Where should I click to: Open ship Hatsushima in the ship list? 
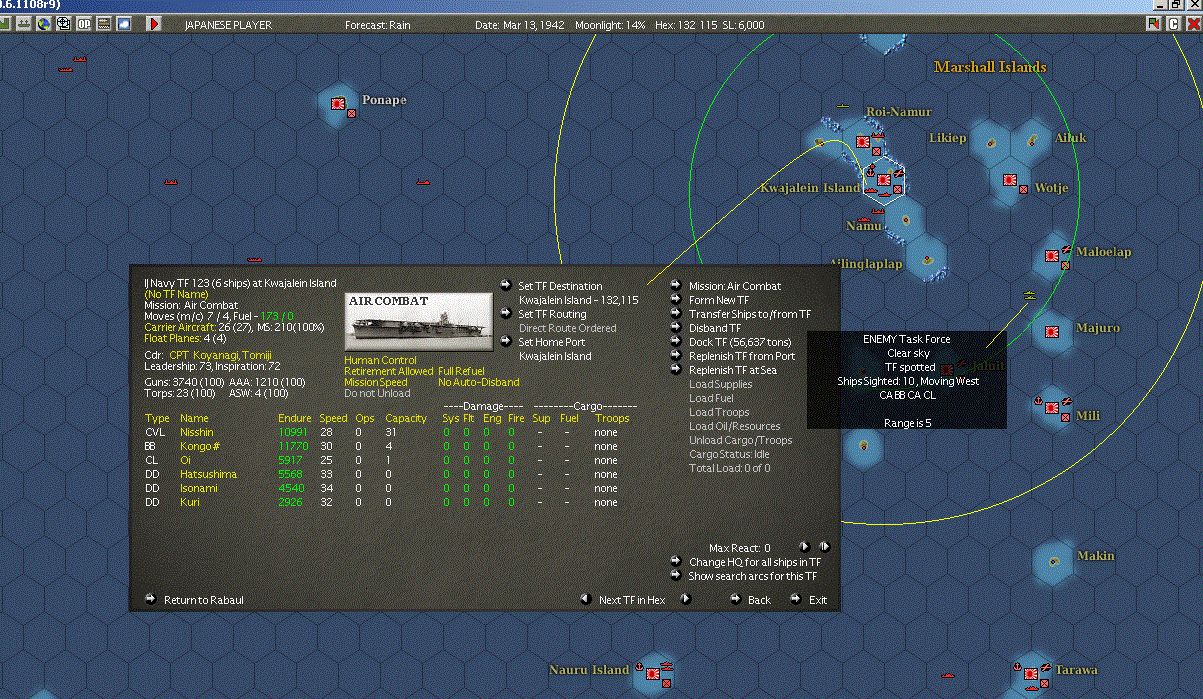[x=208, y=474]
